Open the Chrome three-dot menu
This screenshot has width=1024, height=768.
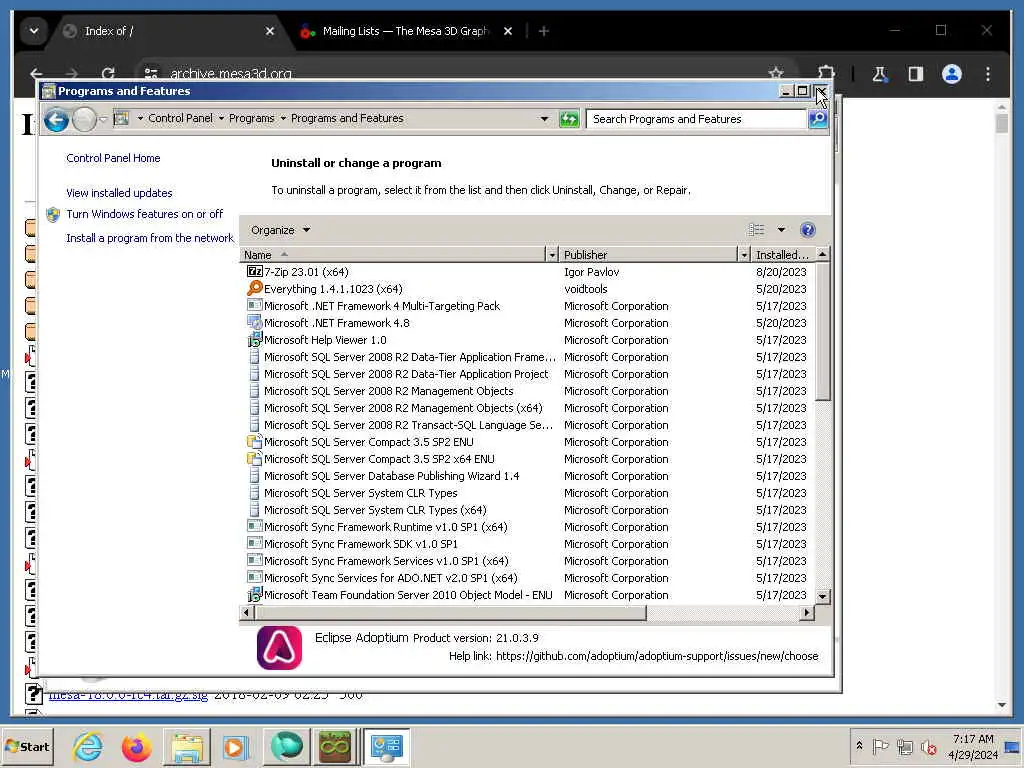point(988,74)
